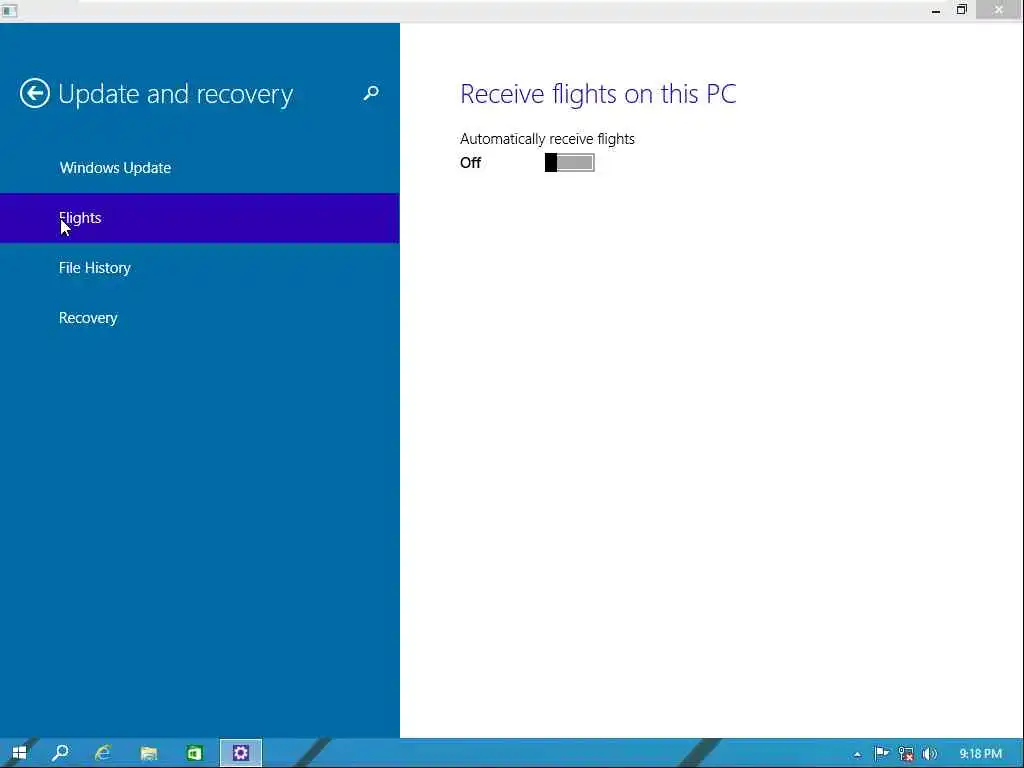Select the "Update and recovery" title

(176, 95)
